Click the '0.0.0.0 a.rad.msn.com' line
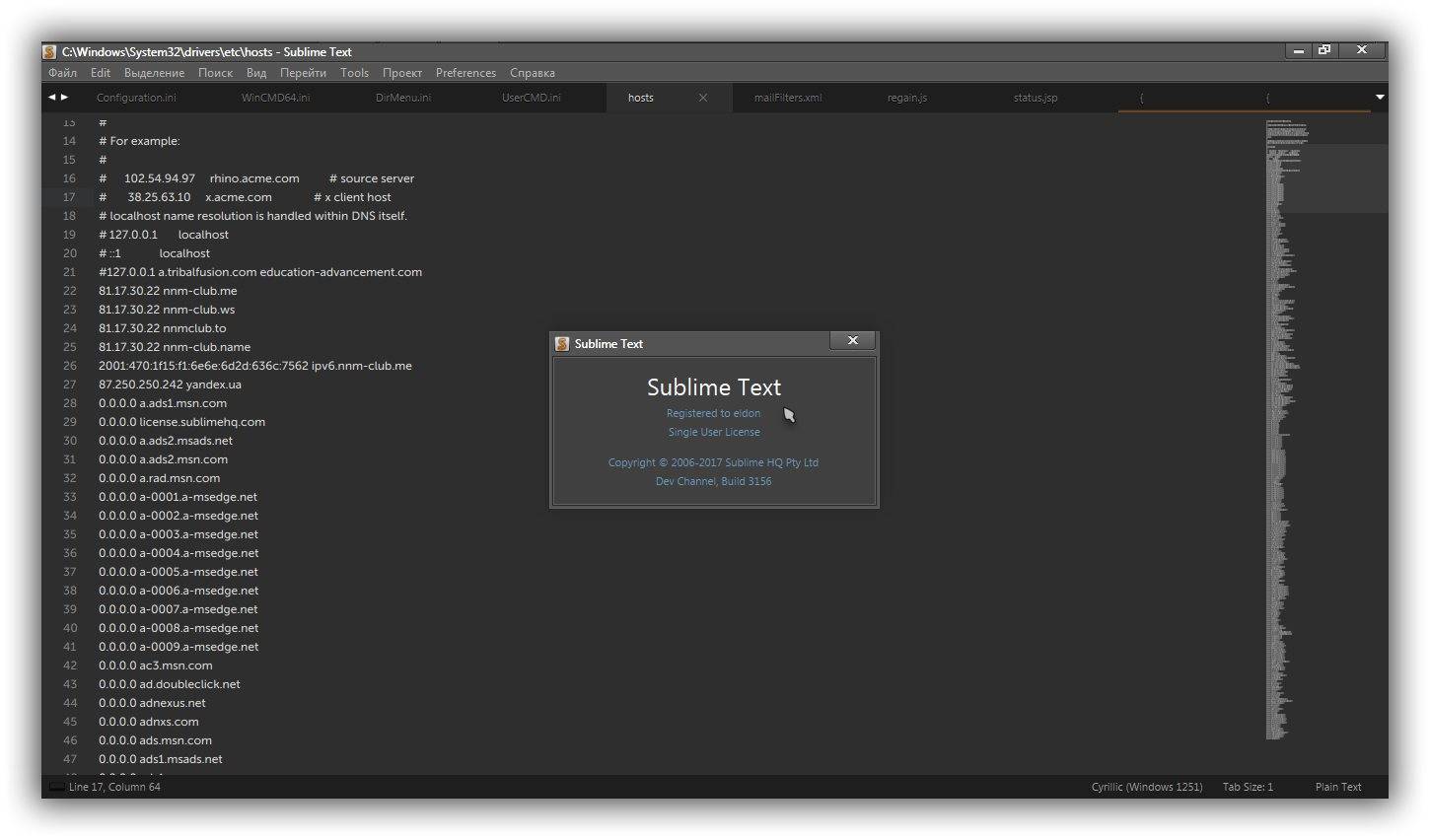The image size is (1430, 840). (x=160, y=478)
